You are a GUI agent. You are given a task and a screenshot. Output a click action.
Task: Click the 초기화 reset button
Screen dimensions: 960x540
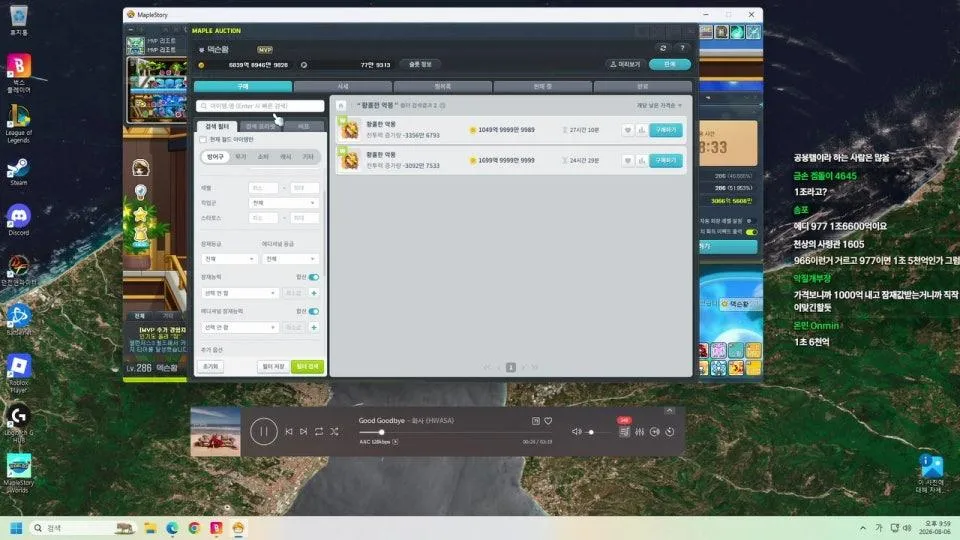pos(211,366)
